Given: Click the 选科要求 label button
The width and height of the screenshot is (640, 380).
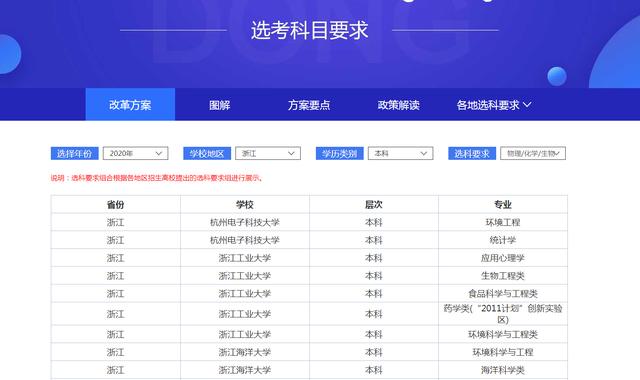Looking at the screenshot, I should 472,153.
